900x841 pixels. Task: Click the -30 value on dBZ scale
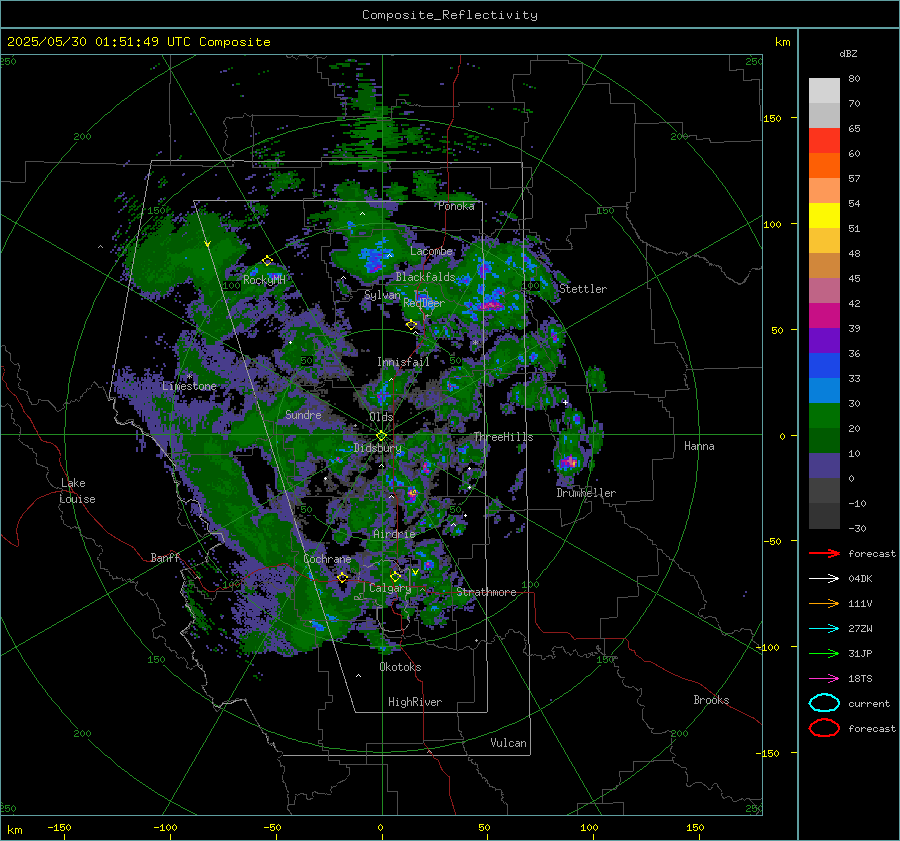click(x=857, y=528)
